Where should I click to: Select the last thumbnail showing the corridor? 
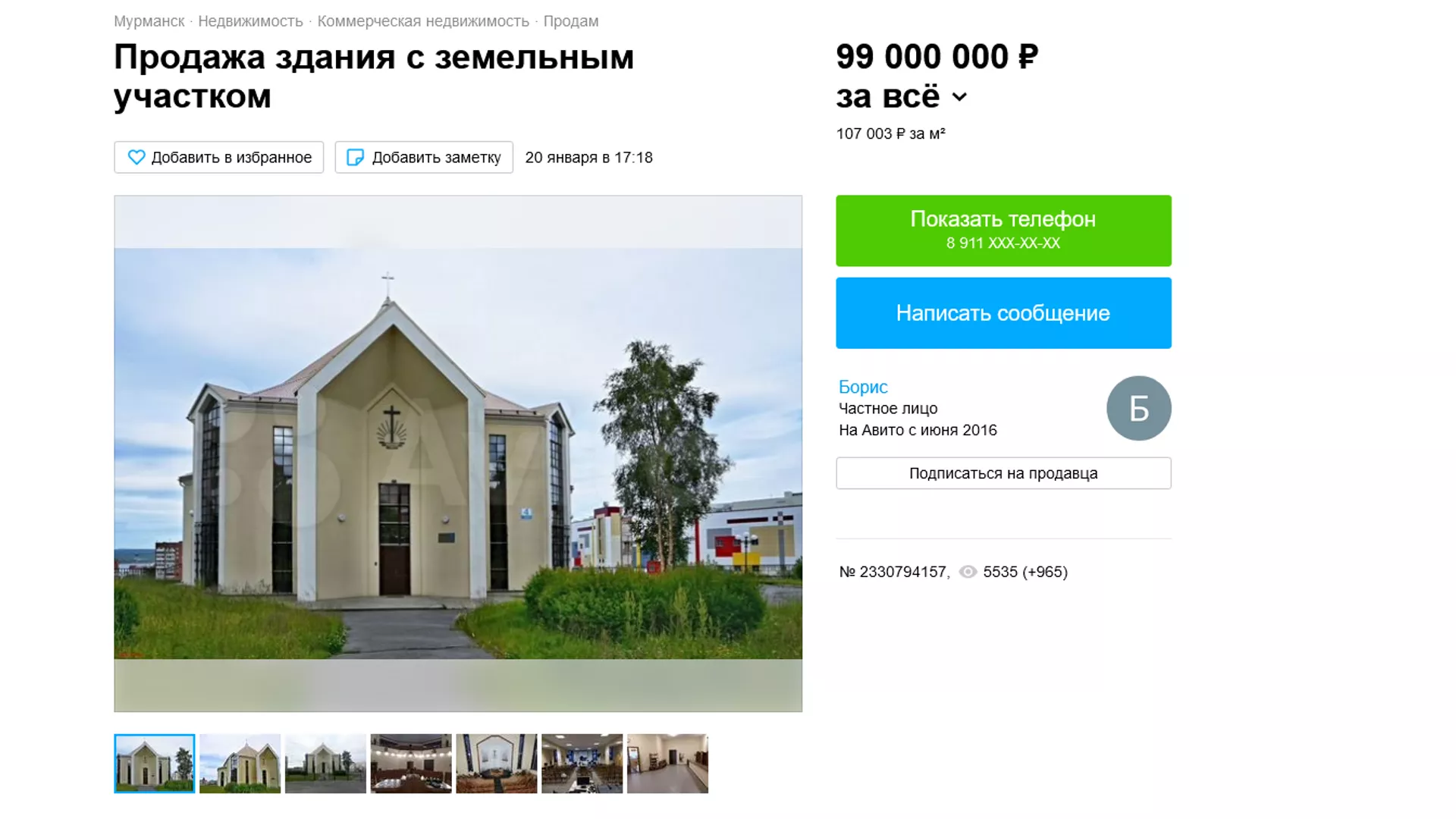coord(667,764)
